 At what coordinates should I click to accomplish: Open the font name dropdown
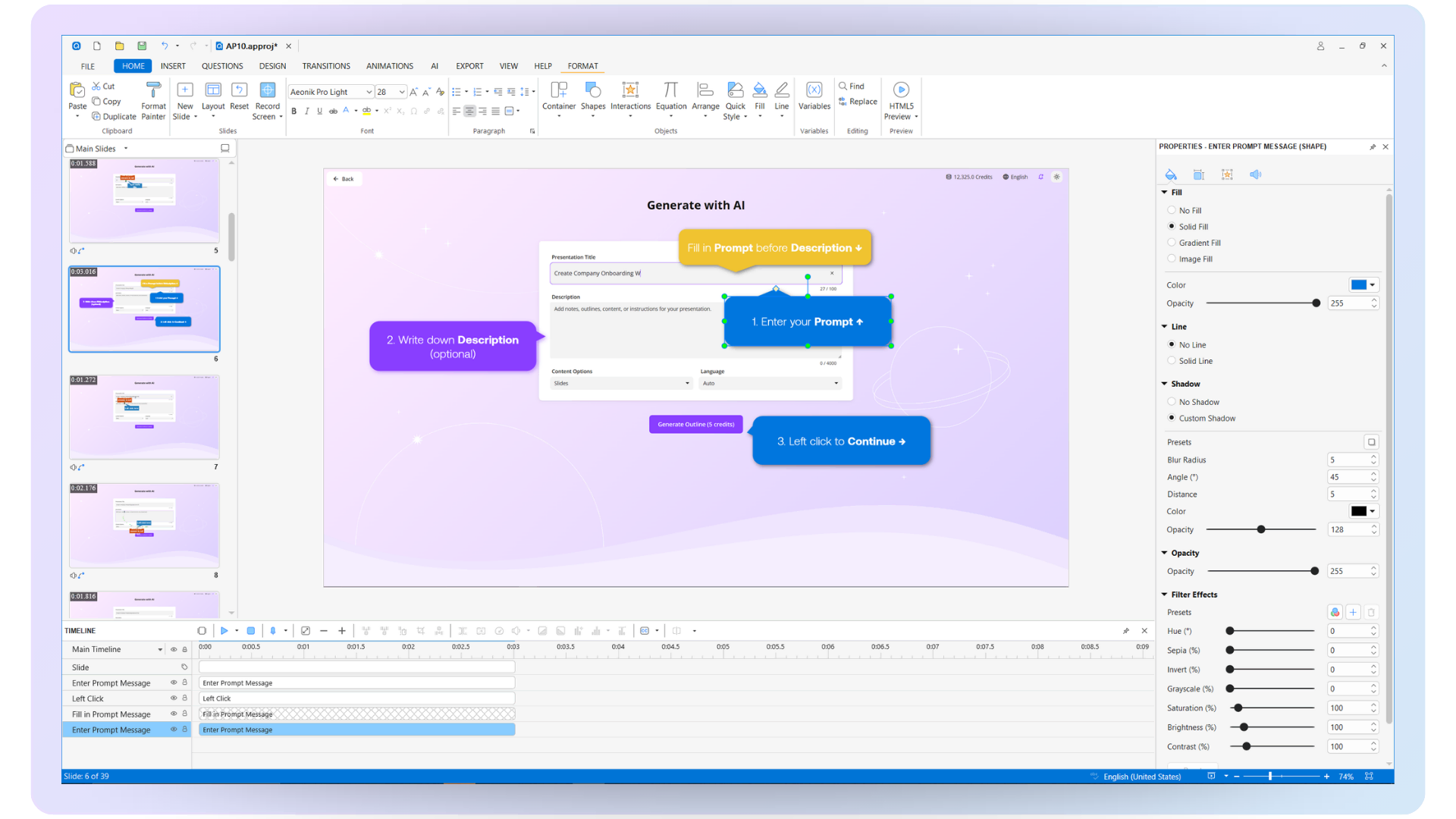click(x=369, y=92)
